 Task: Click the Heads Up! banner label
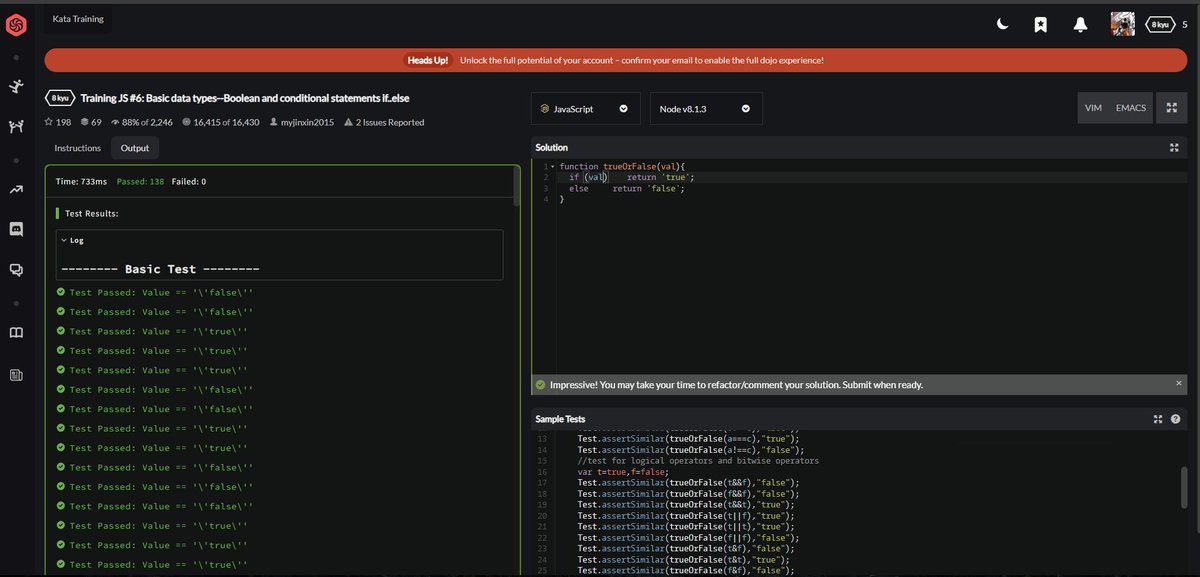tap(428, 60)
